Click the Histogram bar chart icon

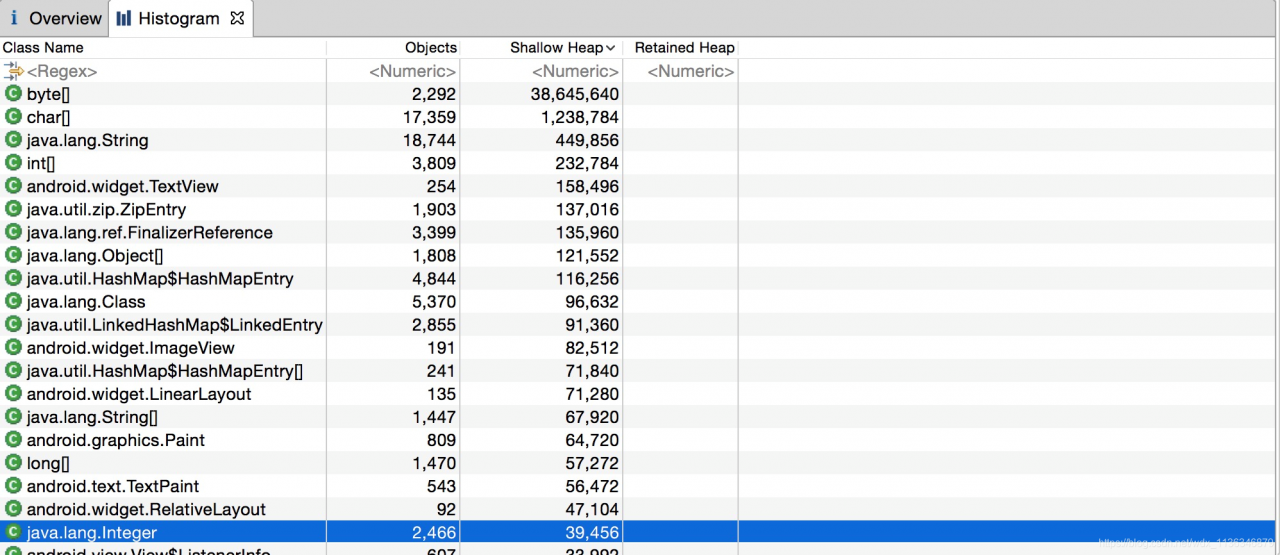pyautogui.click(x=124, y=18)
